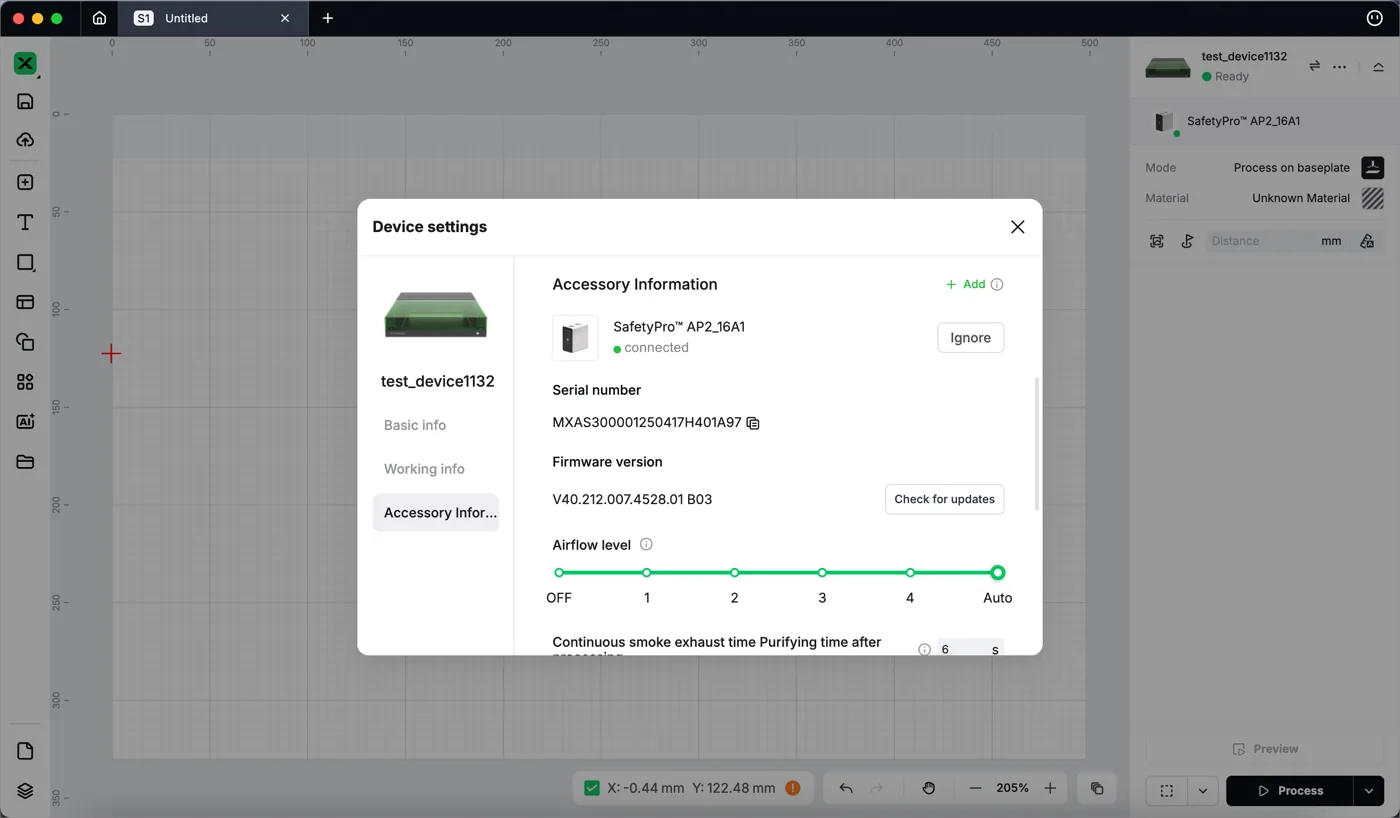1400x818 pixels.
Task: Click the smoke exhaust time input field
Action: point(970,649)
